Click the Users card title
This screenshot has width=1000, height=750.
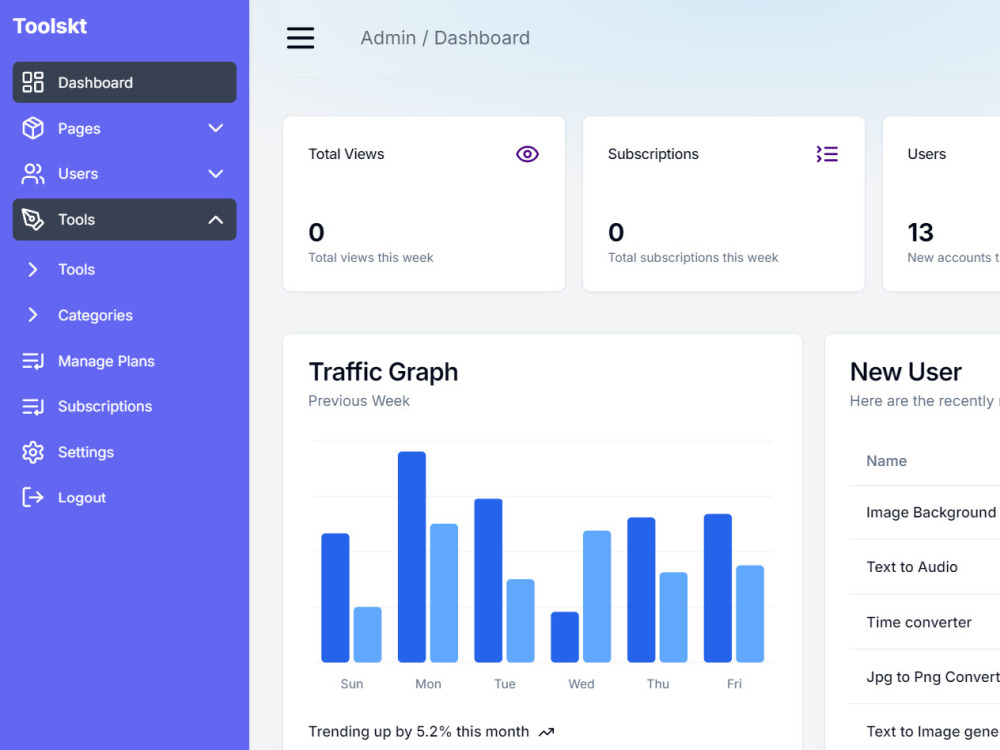(927, 154)
